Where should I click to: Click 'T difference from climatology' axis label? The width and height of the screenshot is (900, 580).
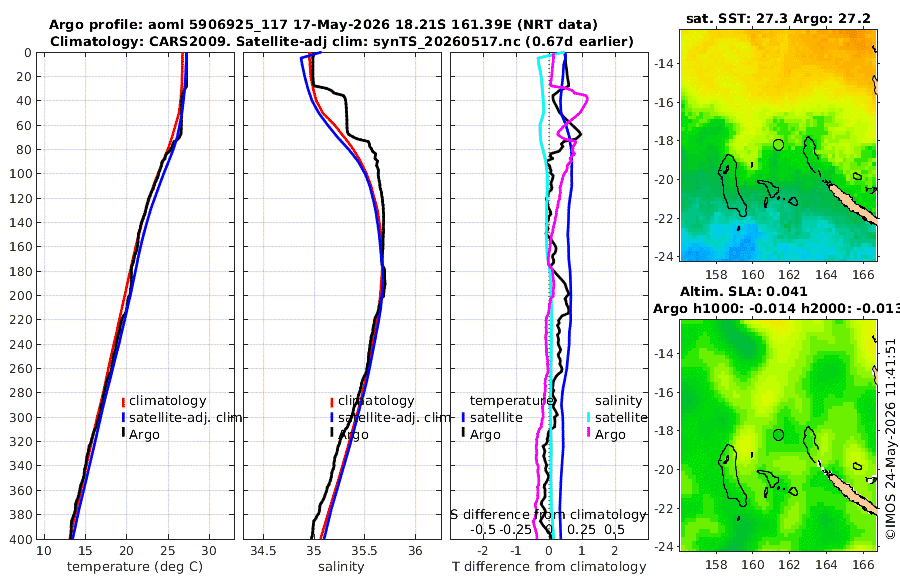click(x=549, y=566)
